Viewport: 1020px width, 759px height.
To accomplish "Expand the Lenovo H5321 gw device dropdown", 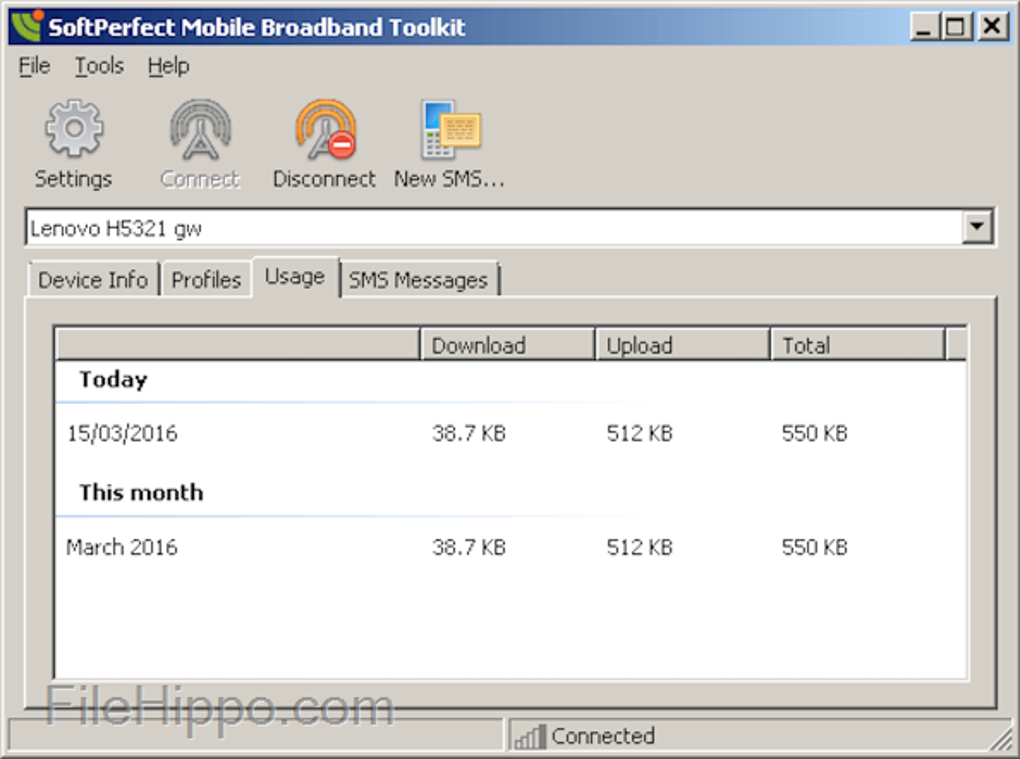I will click(977, 228).
